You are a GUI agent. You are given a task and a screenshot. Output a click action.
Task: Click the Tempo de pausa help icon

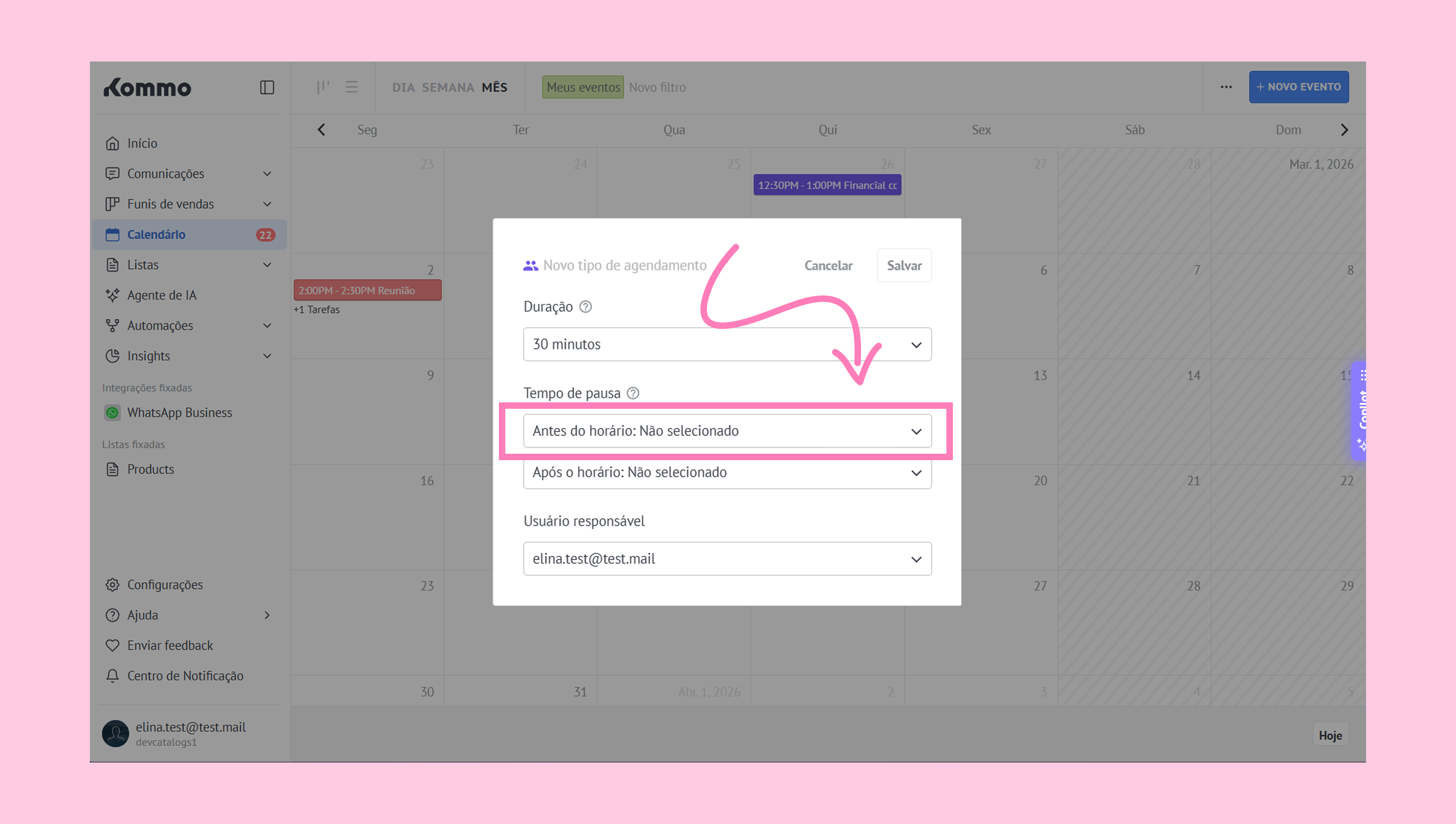tap(633, 393)
